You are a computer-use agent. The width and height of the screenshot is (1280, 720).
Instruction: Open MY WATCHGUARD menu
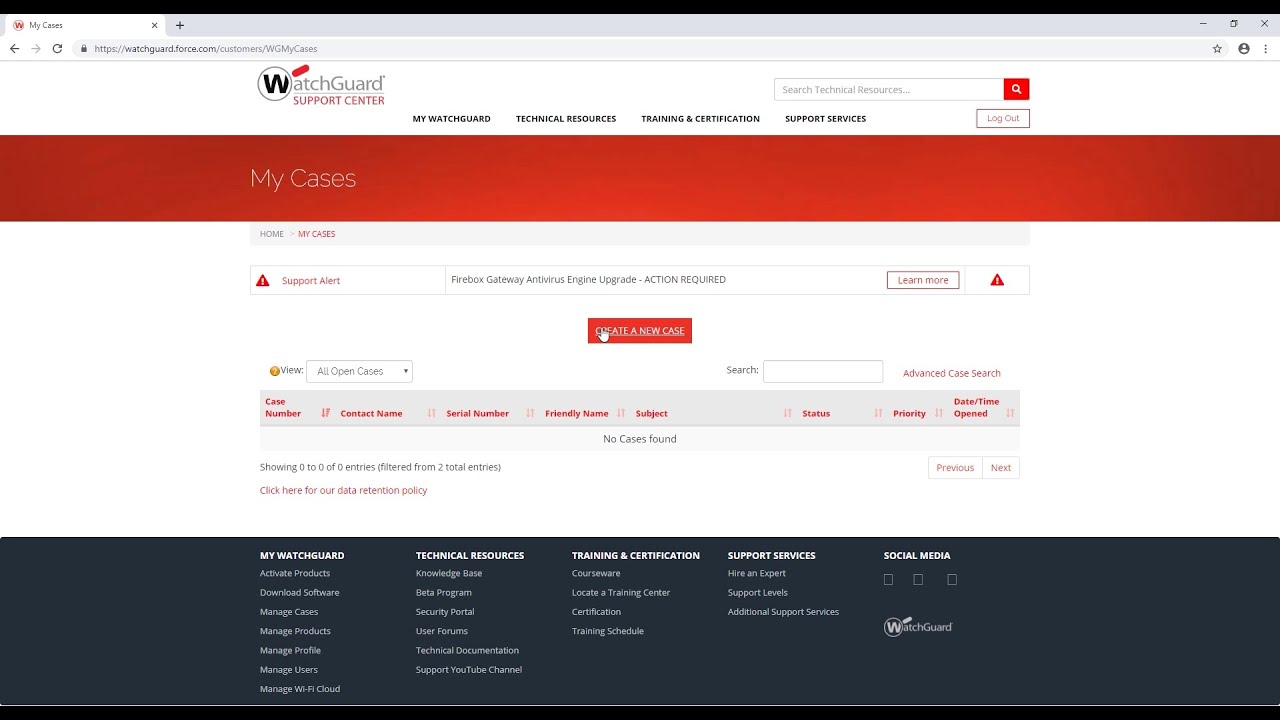click(x=452, y=119)
